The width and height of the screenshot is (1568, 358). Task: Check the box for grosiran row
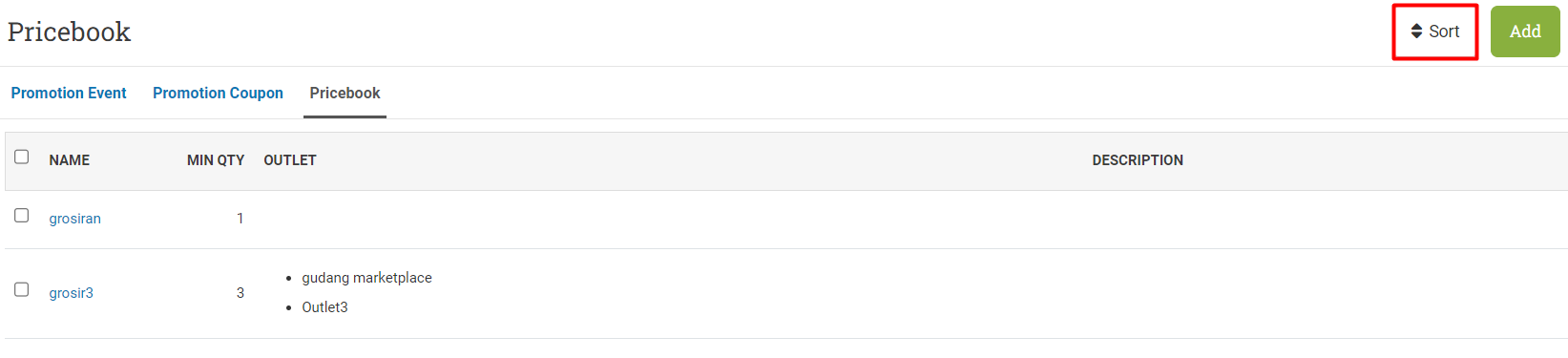click(x=22, y=216)
